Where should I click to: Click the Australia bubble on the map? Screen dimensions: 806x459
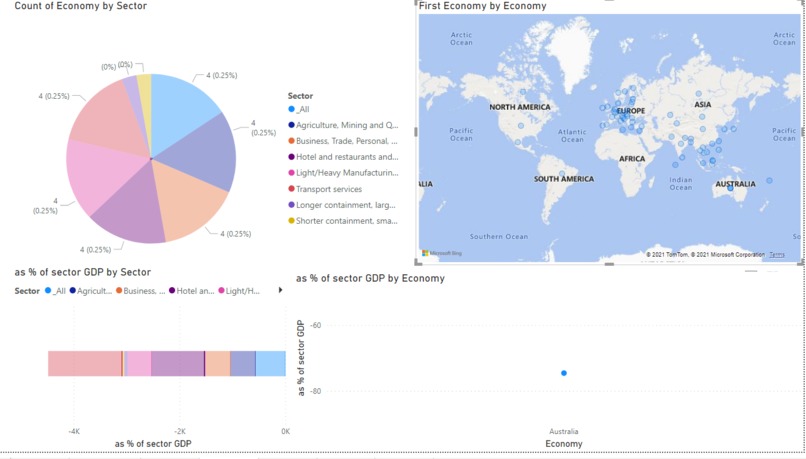tap(730, 189)
